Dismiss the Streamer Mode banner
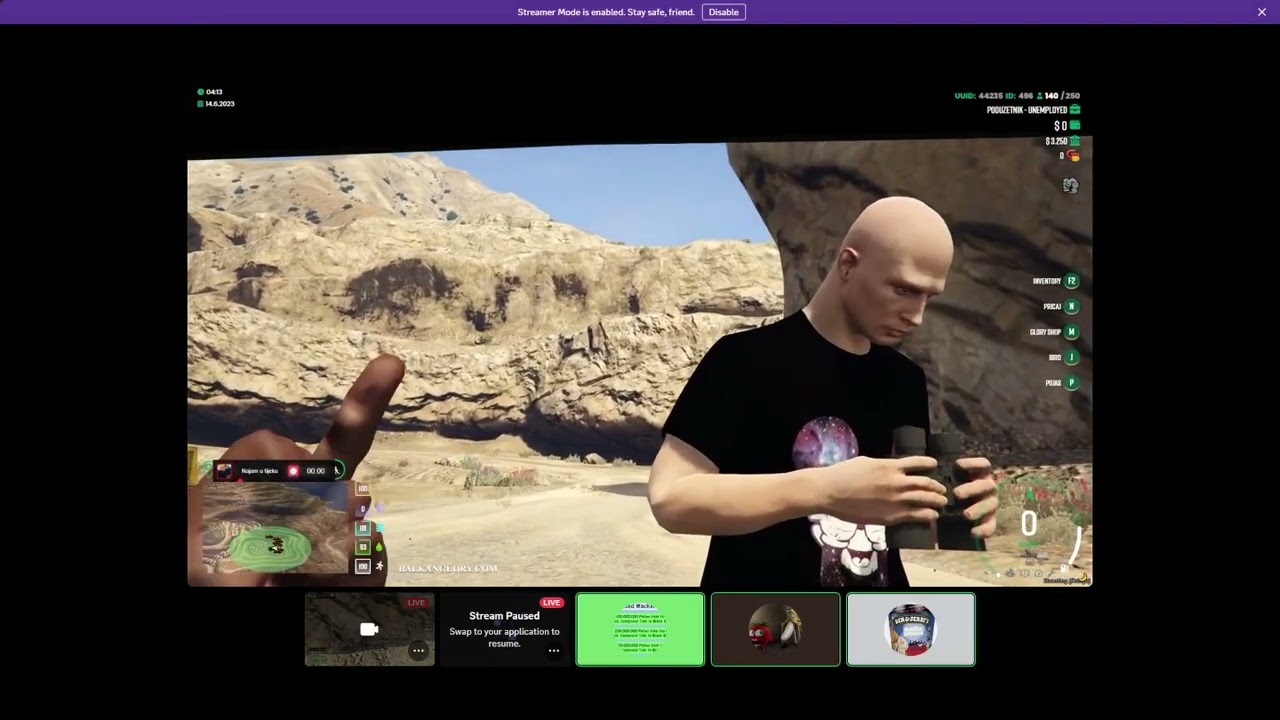The width and height of the screenshot is (1280, 720). tap(1262, 12)
